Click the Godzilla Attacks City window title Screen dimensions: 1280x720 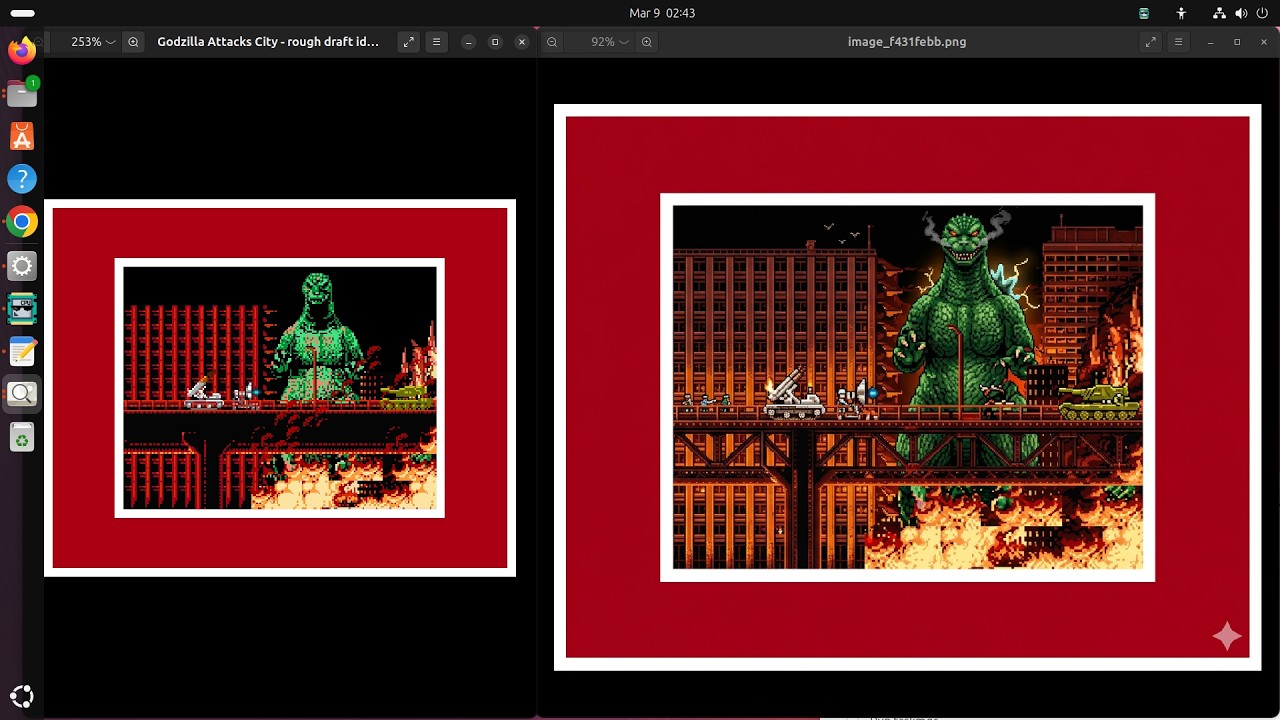click(268, 42)
